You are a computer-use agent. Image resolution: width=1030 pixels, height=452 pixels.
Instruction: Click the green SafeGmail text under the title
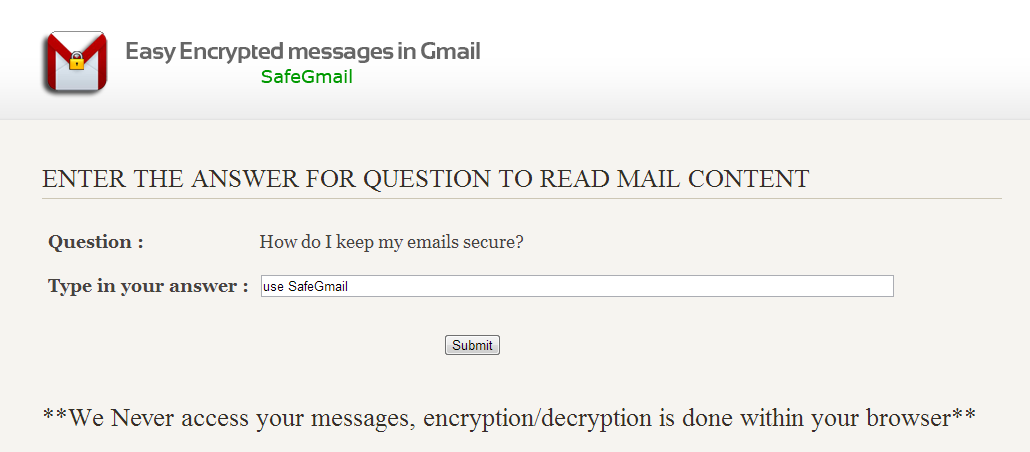tap(307, 77)
